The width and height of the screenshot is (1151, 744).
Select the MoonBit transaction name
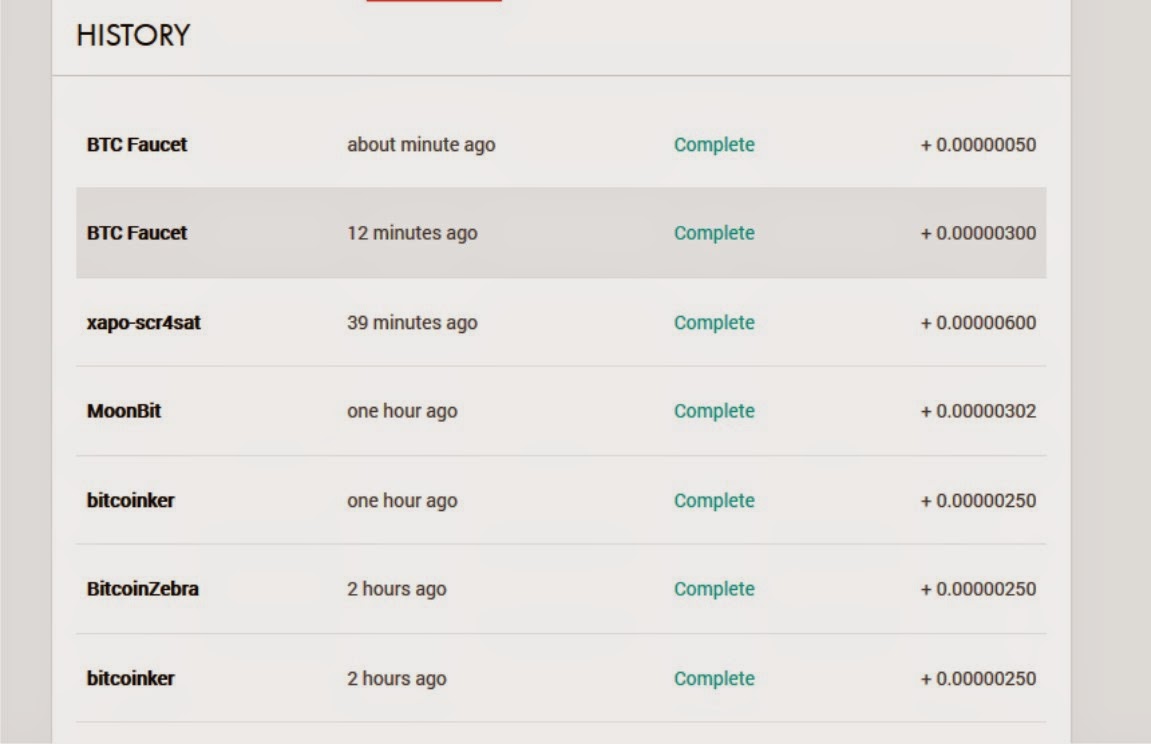[124, 411]
